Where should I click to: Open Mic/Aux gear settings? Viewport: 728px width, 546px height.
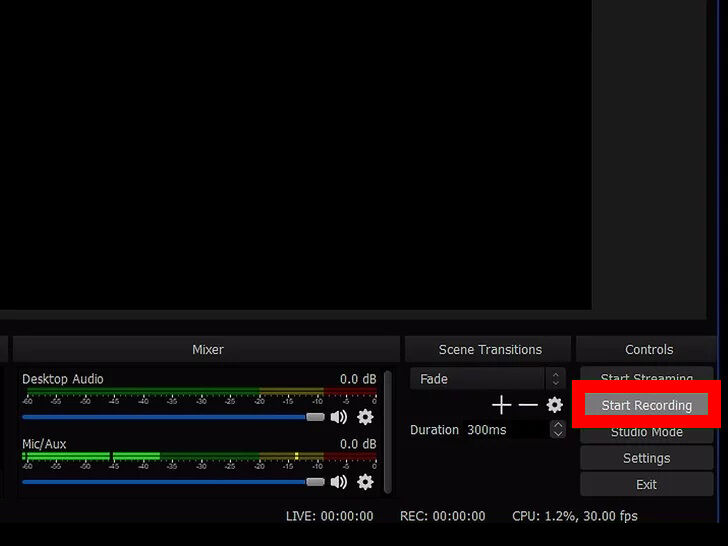tap(365, 482)
